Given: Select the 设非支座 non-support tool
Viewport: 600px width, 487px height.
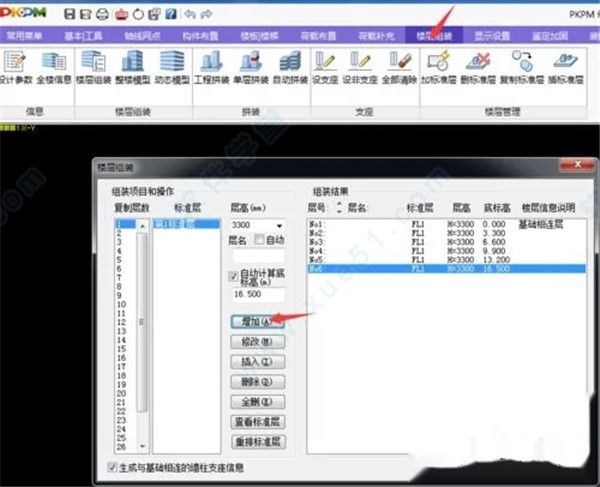Looking at the screenshot, I should (360, 67).
